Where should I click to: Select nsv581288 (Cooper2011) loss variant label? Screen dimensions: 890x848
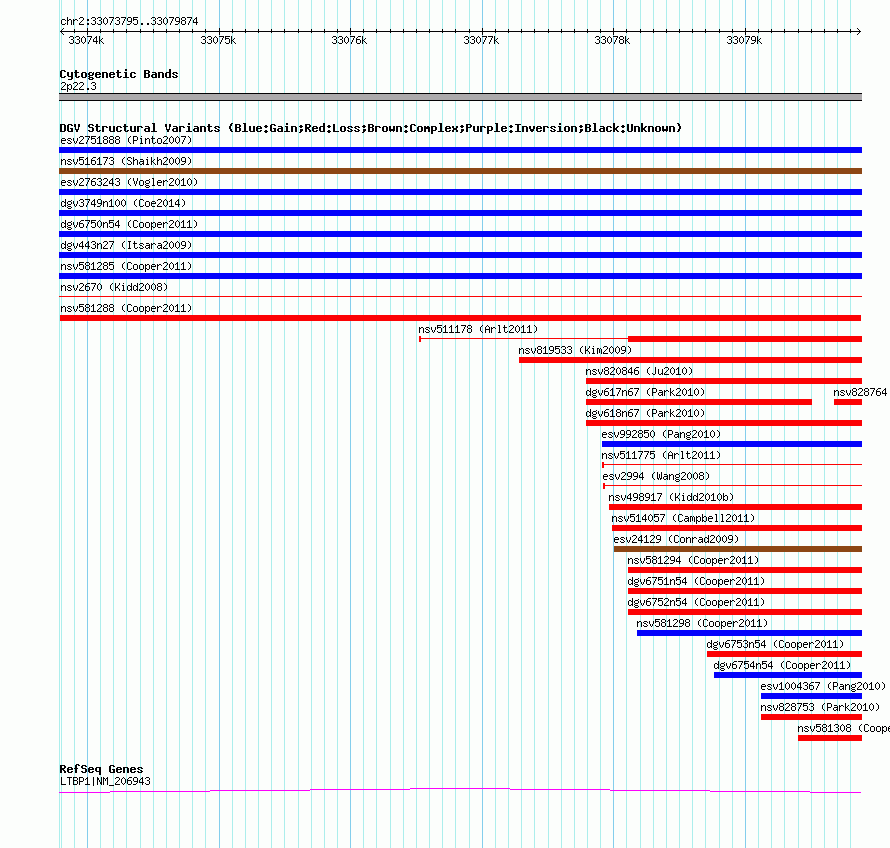(126, 308)
